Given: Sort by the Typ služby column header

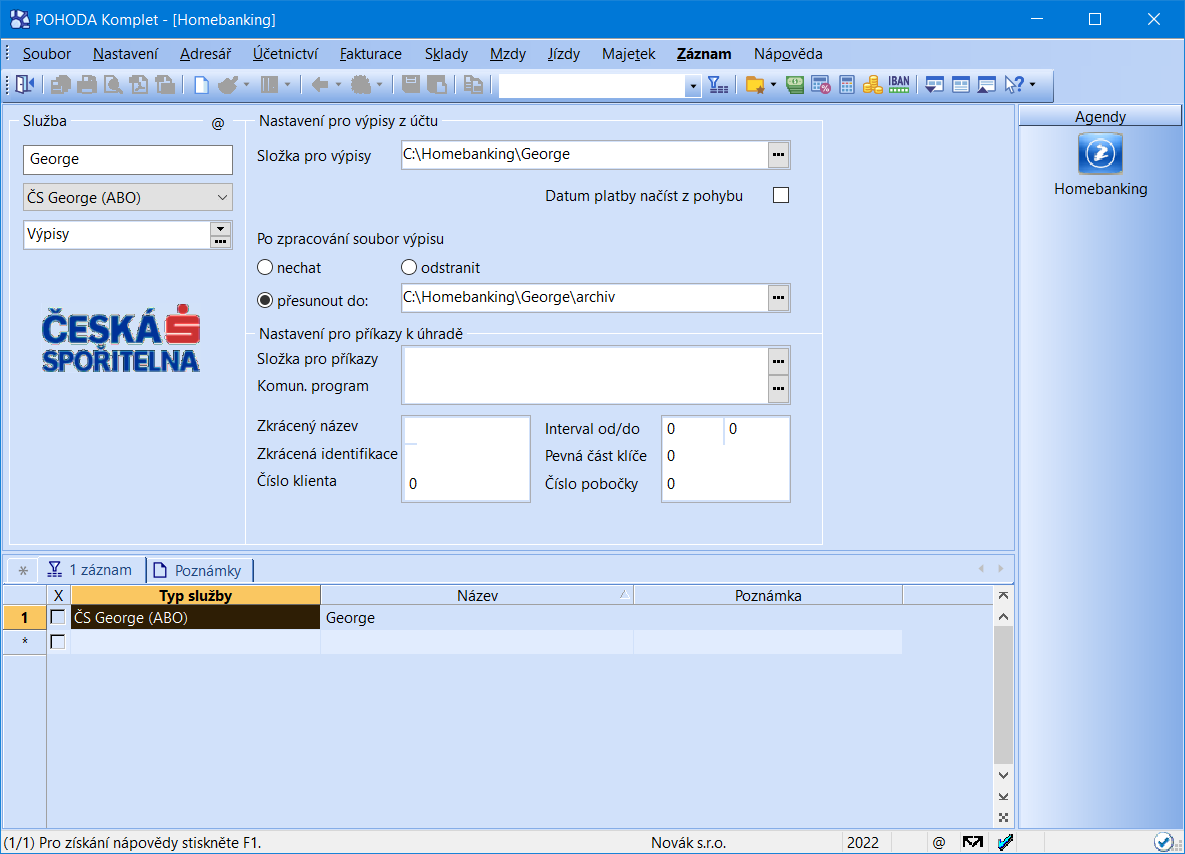Looking at the screenshot, I should (x=195, y=596).
